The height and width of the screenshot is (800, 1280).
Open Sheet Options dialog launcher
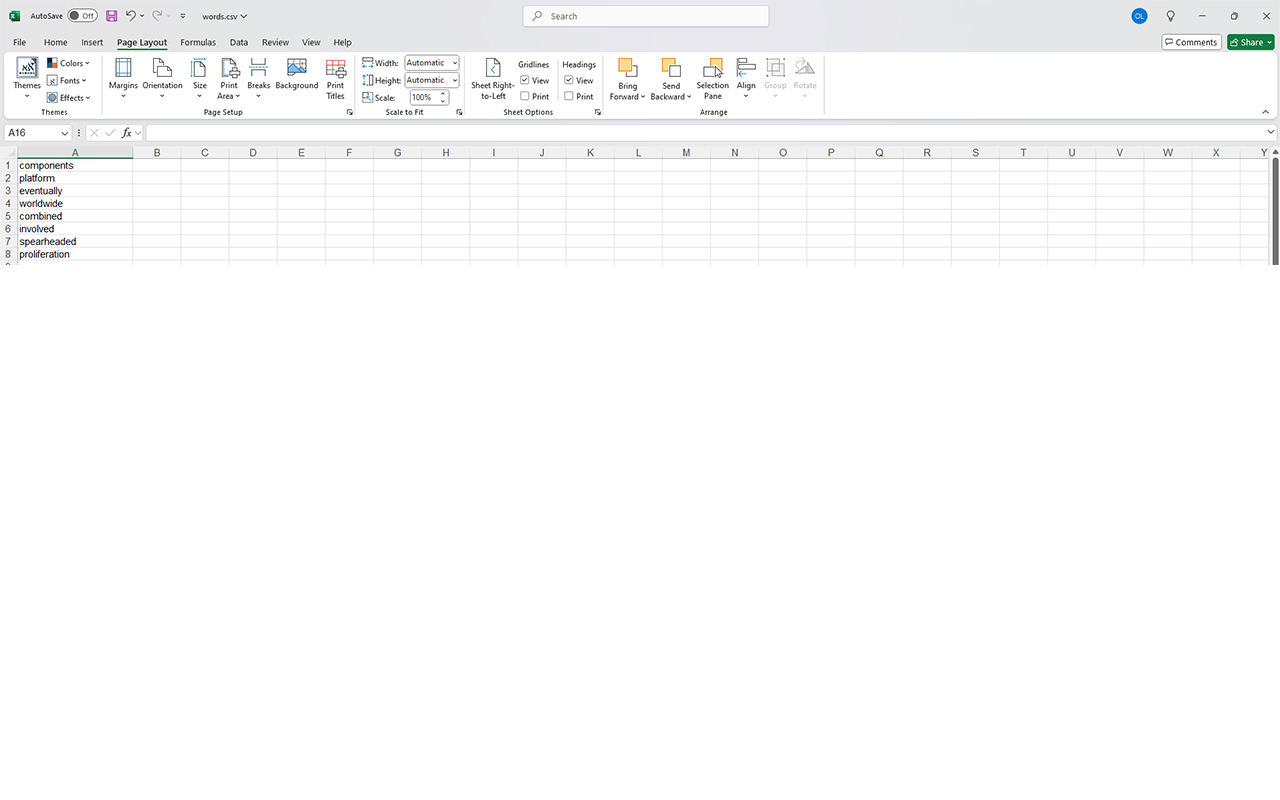[598, 112]
